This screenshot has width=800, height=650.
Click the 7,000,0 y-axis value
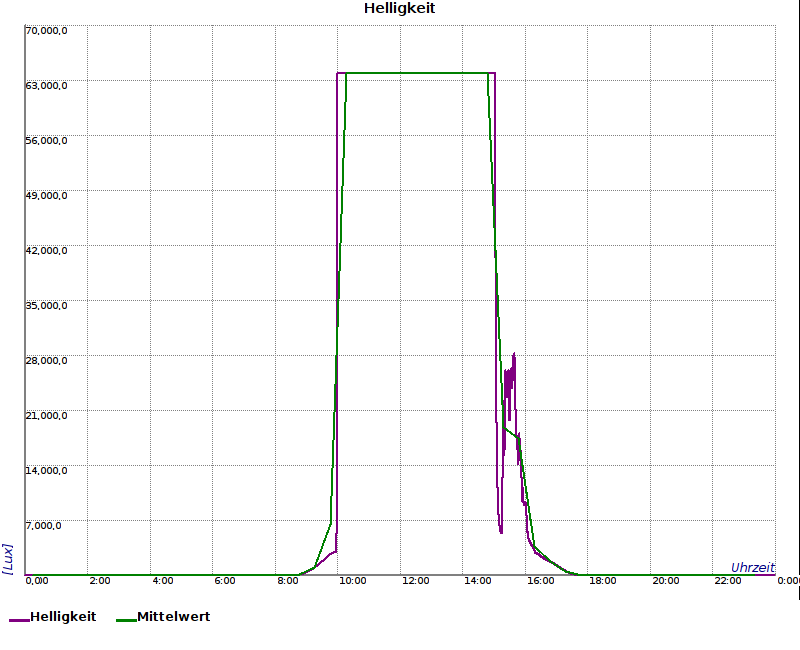tap(43, 526)
